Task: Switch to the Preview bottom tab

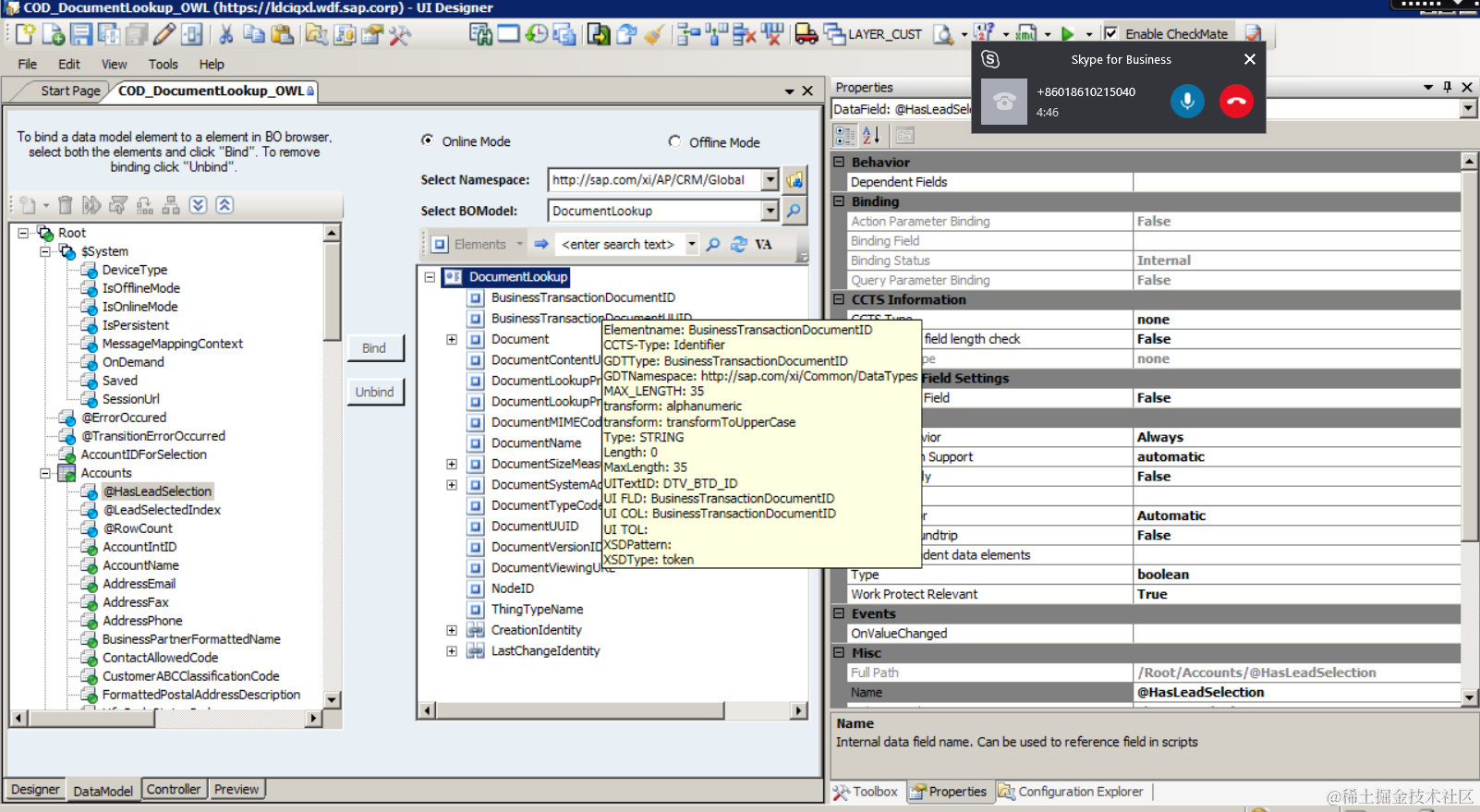Action: [x=237, y=790]
